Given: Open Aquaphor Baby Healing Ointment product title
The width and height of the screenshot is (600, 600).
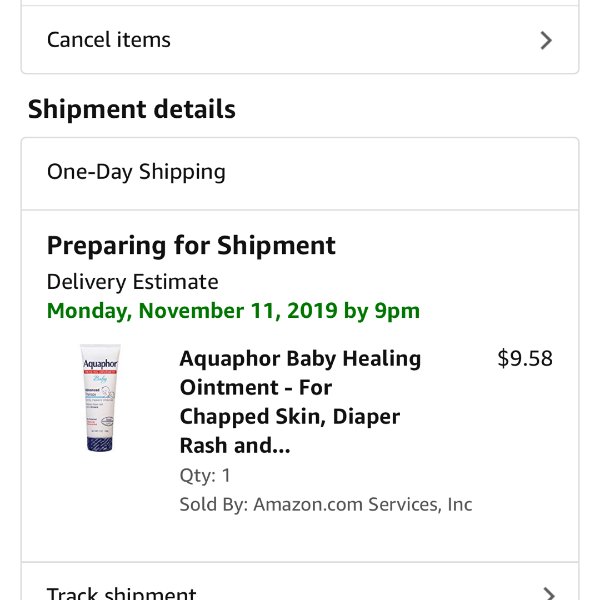Looking at the screenshot, I should (300, 358).
